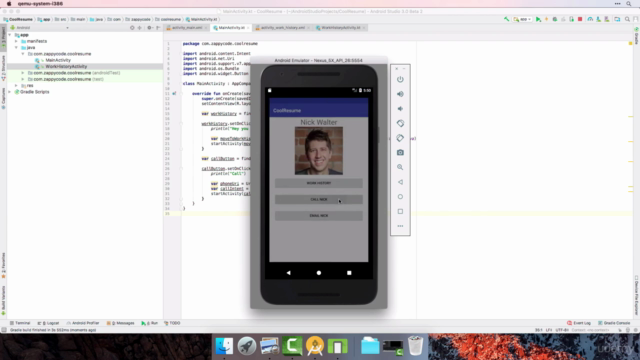Expand the Gradle Scripts node

10,92
